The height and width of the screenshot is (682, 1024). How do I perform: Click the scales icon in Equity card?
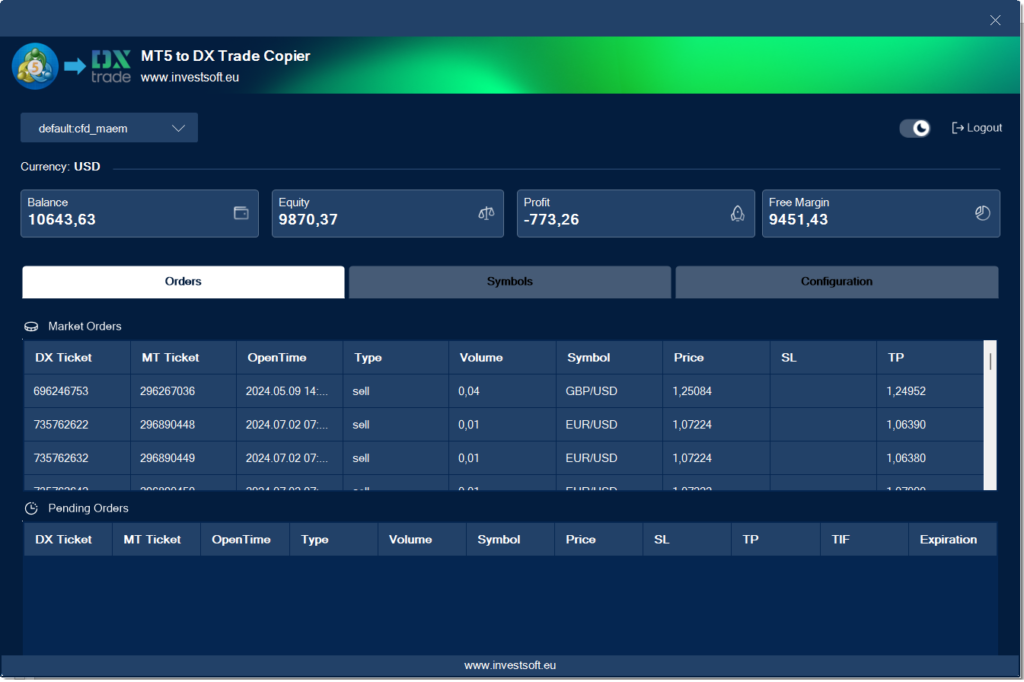click(x=486, y=213)
